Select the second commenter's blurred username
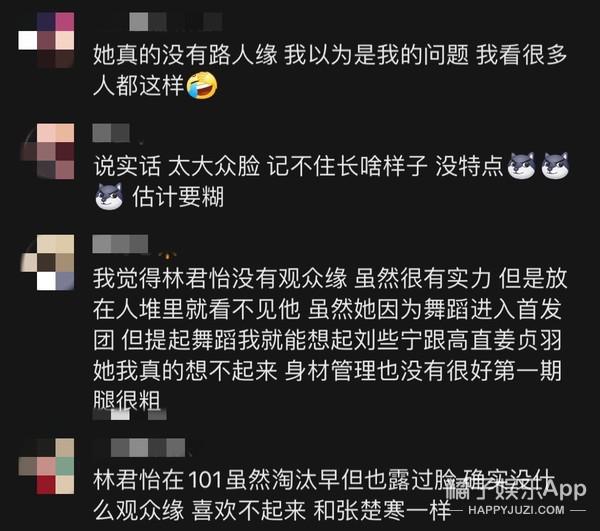 tap(111, 133)
